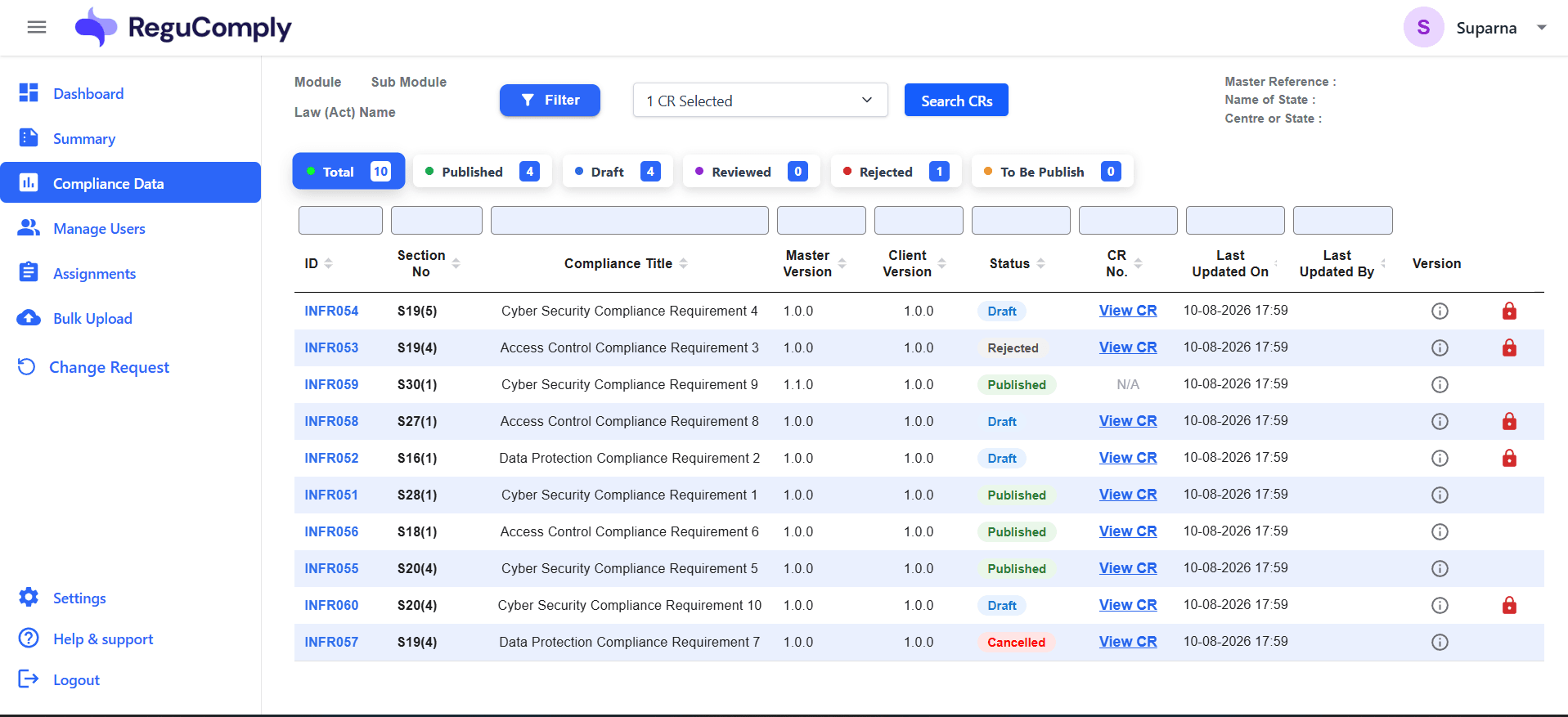
Task: Select the Total status tab
Action: pyautogui.click(x=348, y=172)
